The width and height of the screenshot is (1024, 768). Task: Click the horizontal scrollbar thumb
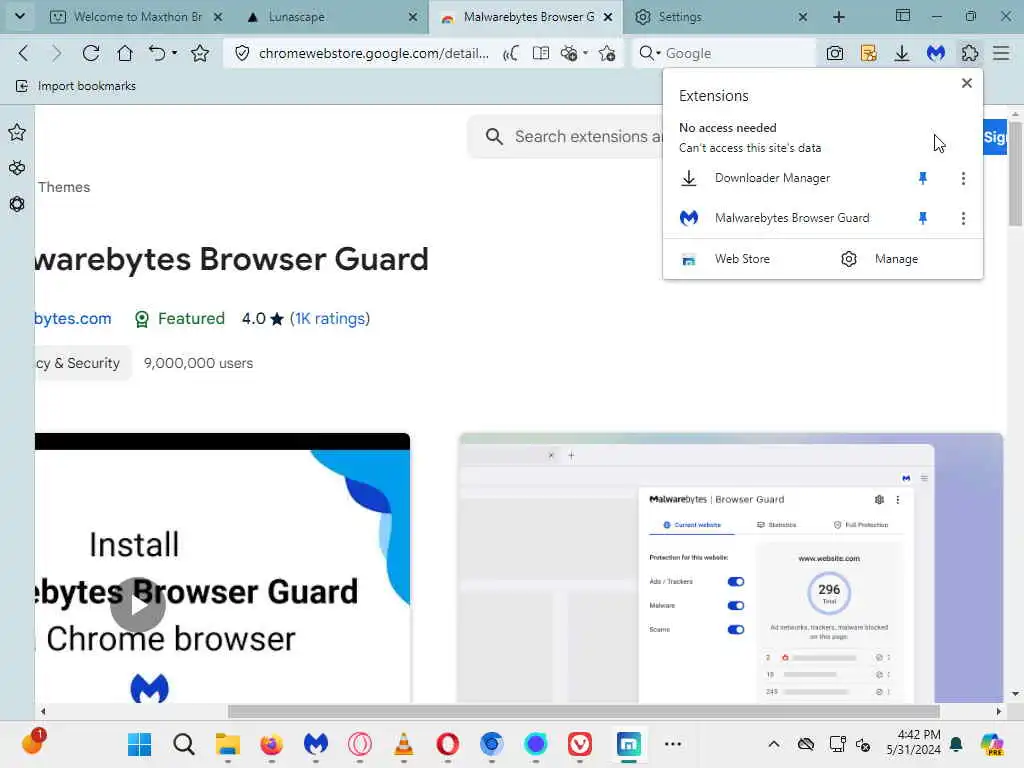pyautogui.click(x=583, y=711)
